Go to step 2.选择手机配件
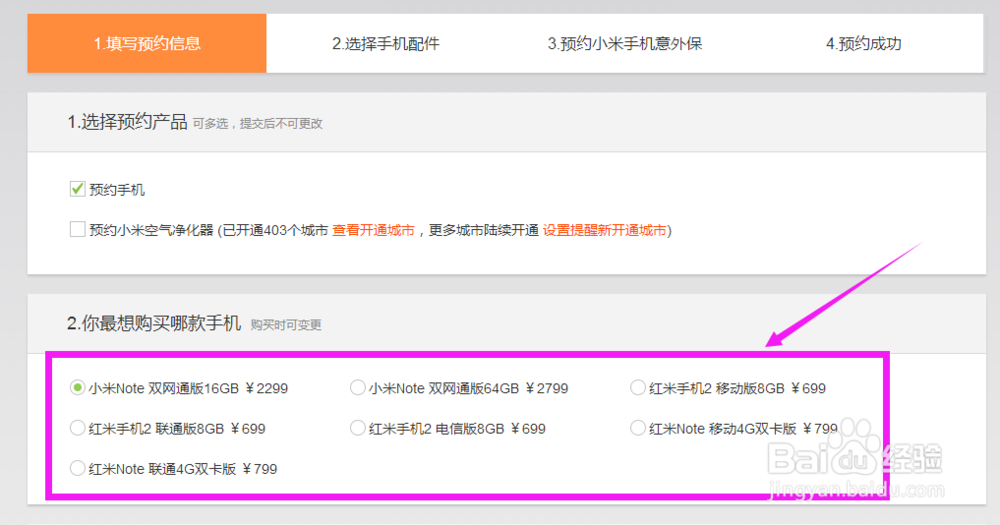The image size is (1000, 525). pos(386,43)
